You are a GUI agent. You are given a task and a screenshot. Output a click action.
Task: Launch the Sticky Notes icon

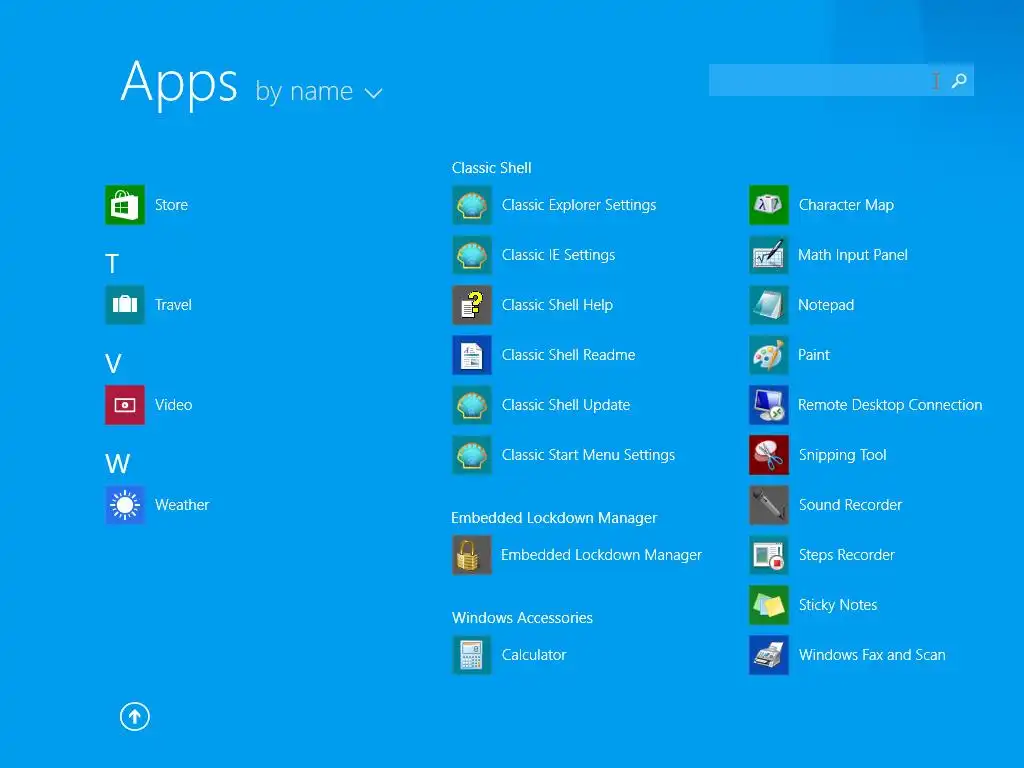tap(769, 605)
